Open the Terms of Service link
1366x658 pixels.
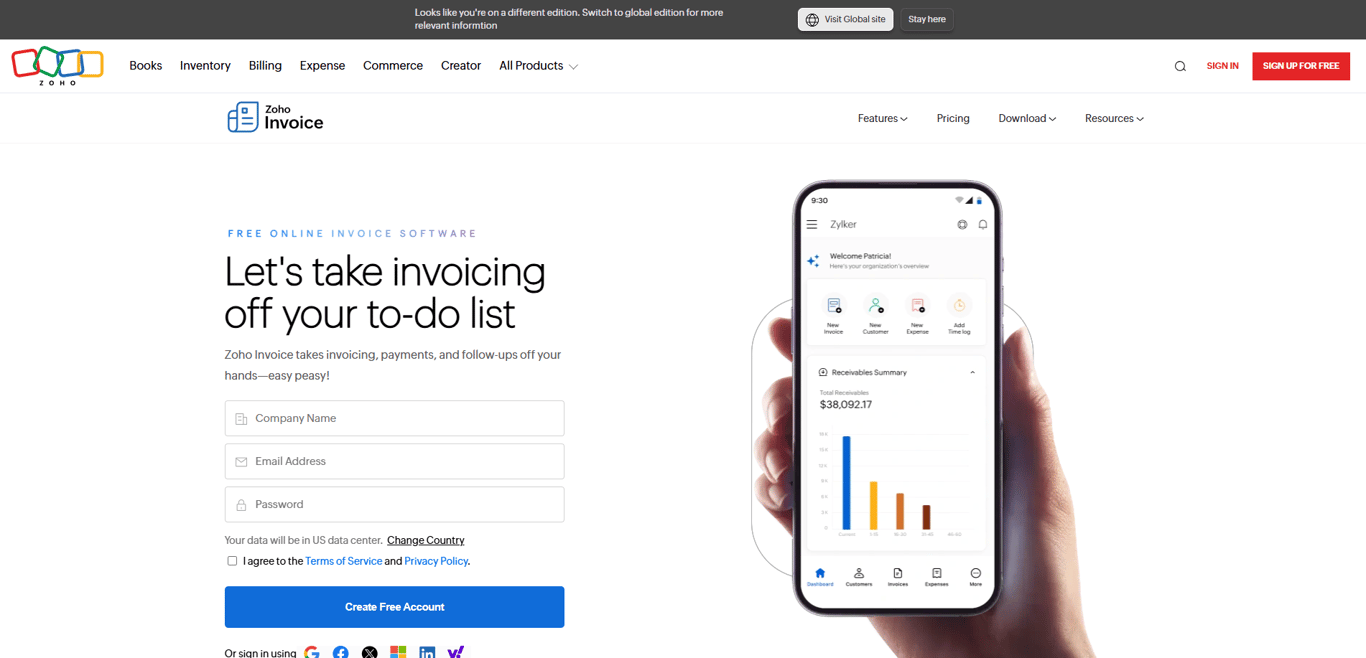pyautogui.click(x=343, y=561)
